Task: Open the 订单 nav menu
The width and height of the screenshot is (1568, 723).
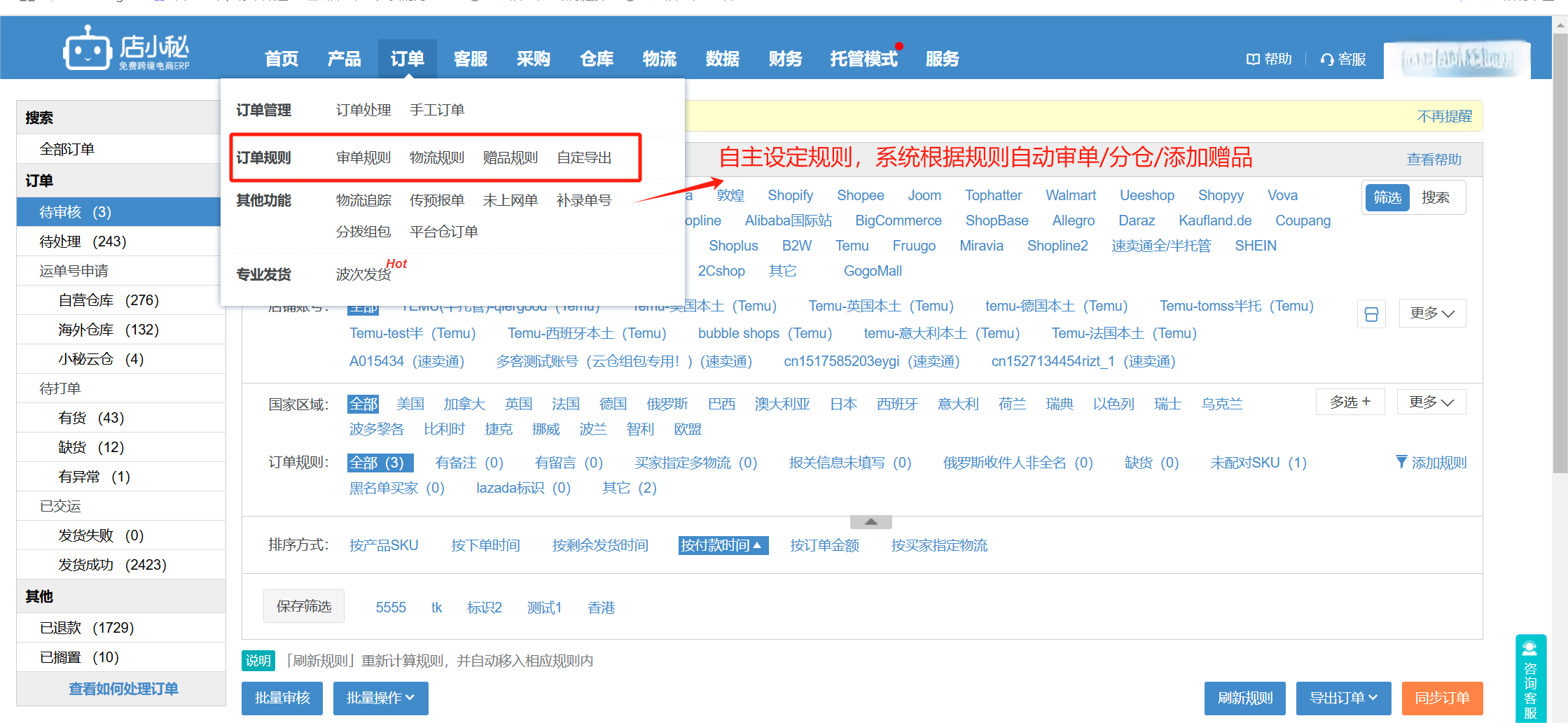Action: (x=408, y=59)
